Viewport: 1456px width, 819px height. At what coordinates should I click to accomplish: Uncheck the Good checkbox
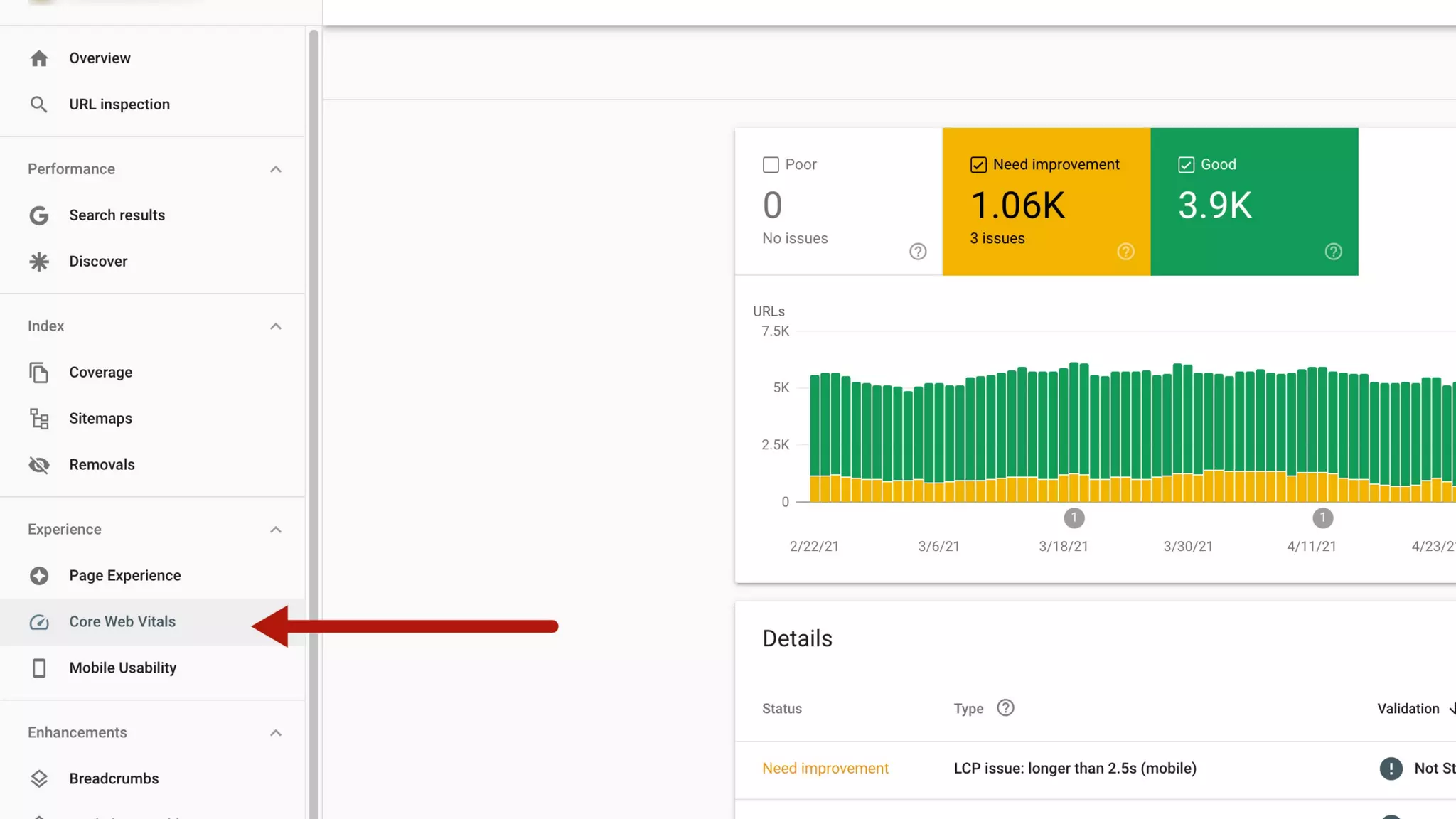click(1186, 165)
